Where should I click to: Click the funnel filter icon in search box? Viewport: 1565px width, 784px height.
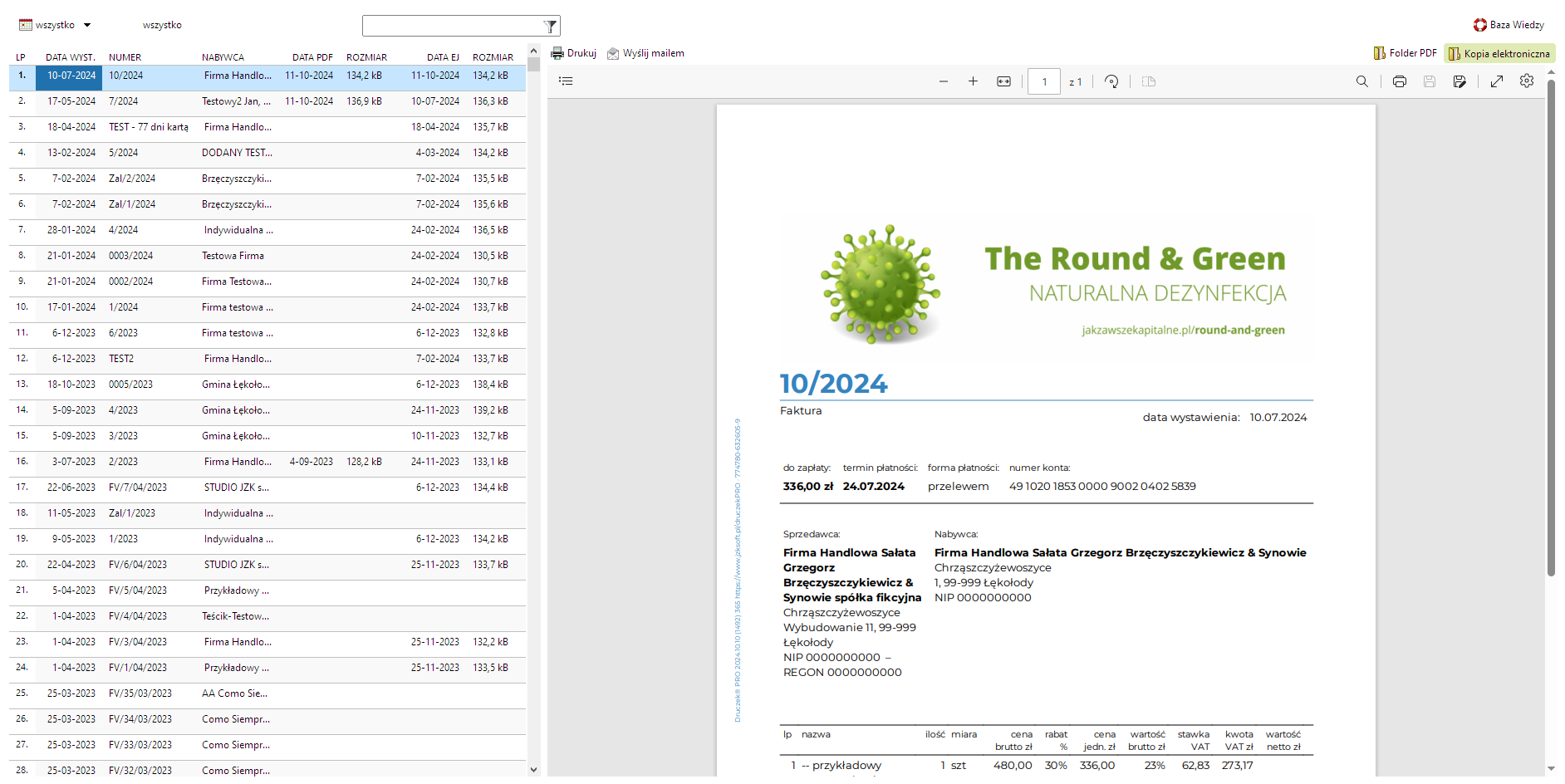click(x=549, y=27)
